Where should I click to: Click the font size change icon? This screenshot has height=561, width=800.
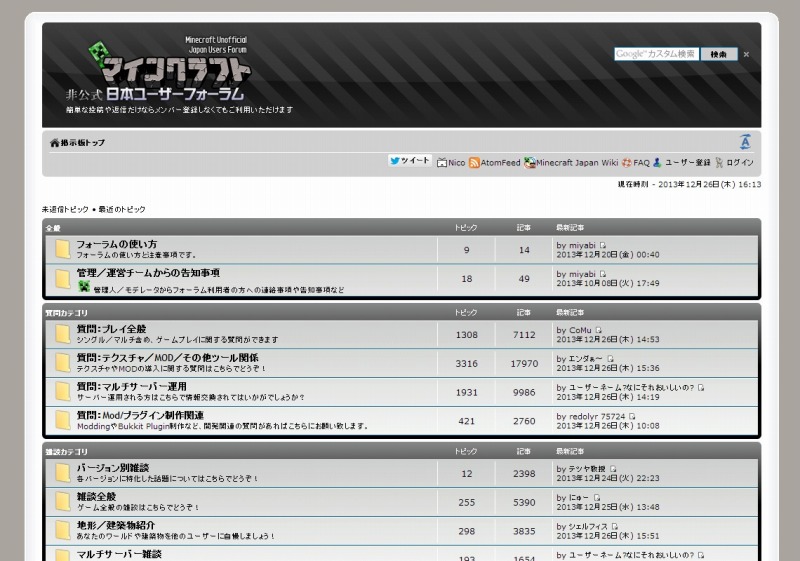point(745,142)
